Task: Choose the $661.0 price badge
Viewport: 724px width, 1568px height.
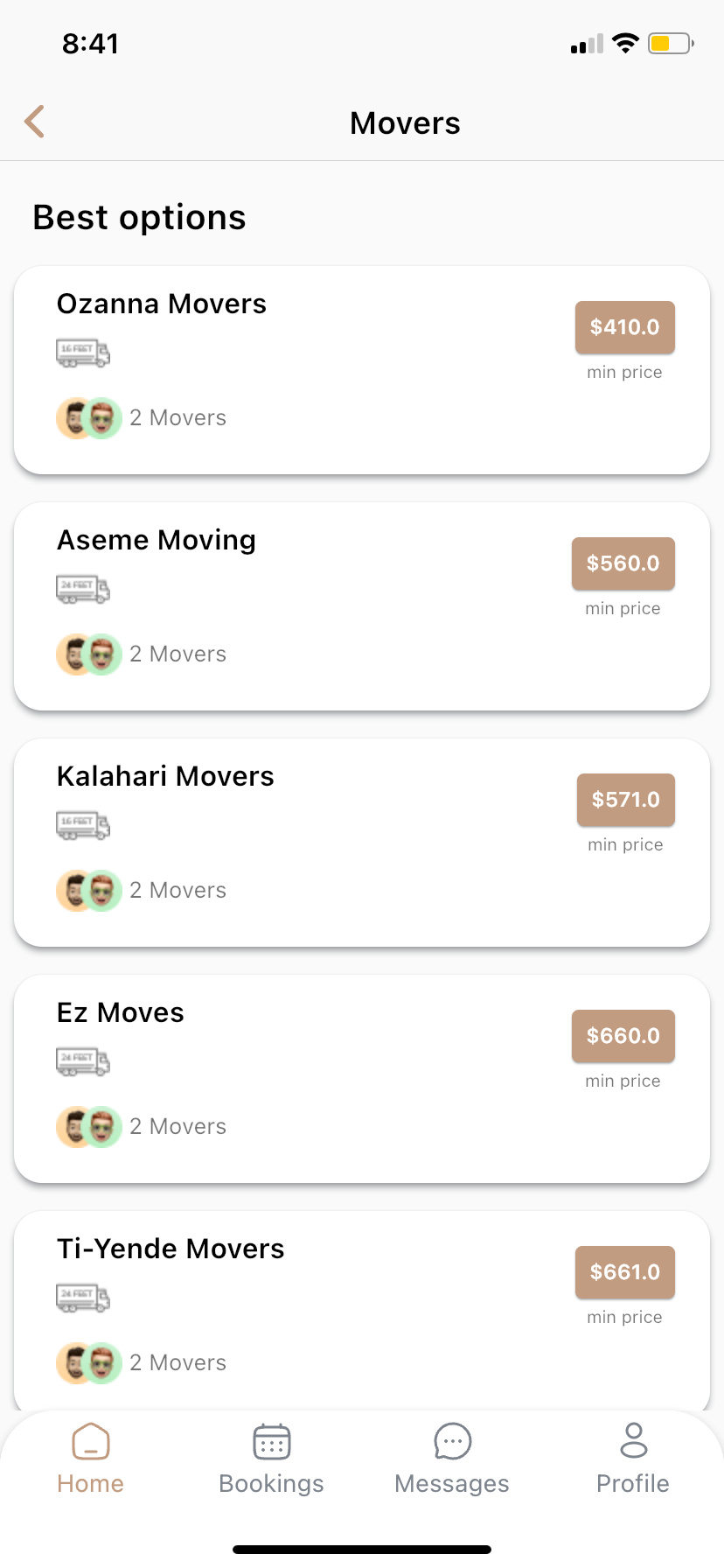Action: click(x=624, y=1272)
